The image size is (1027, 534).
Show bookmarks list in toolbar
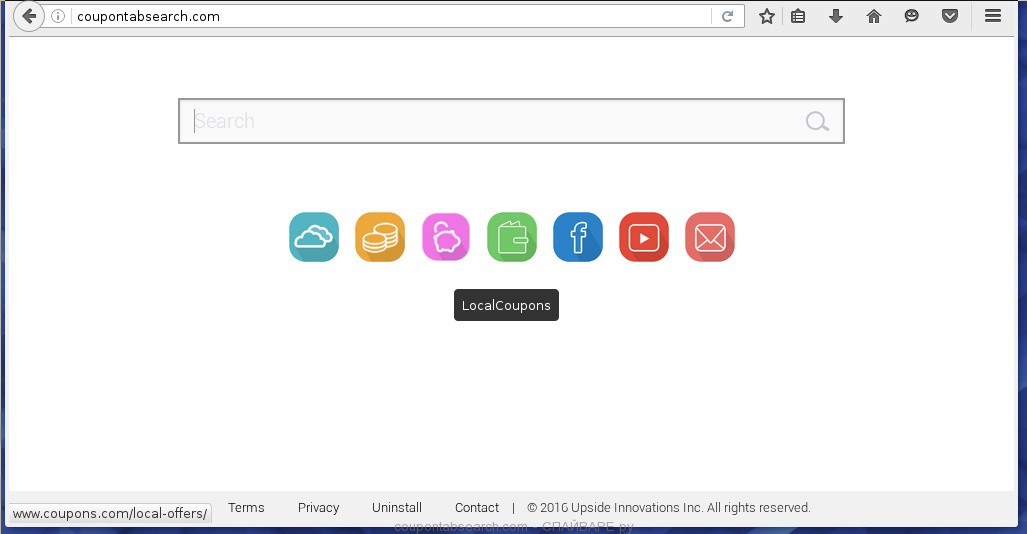[x=798, y=16]
